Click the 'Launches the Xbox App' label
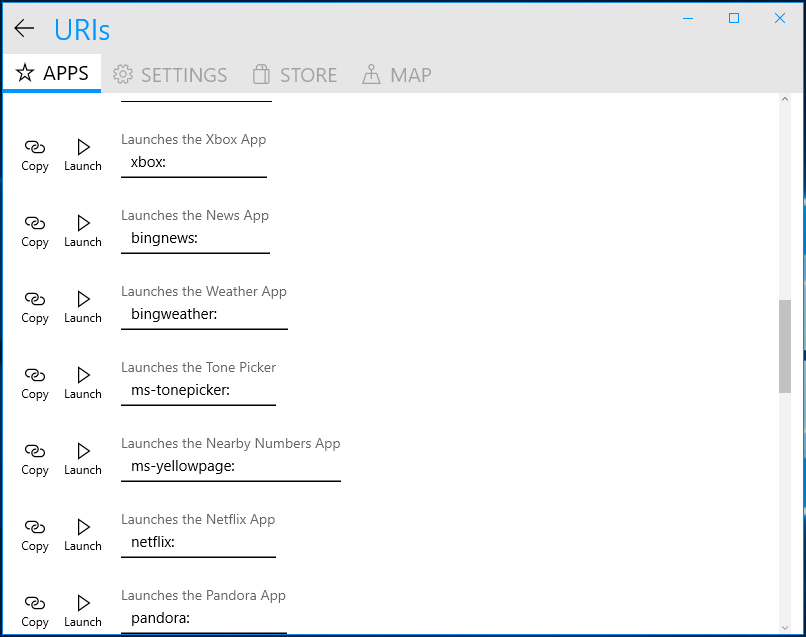 (x=194, y=140)
